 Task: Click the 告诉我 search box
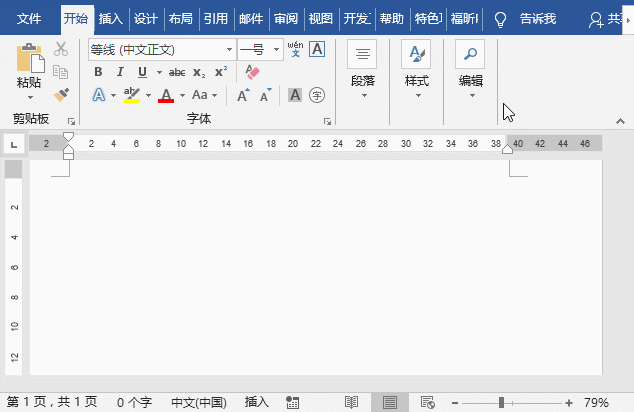(x=537, y=19)
